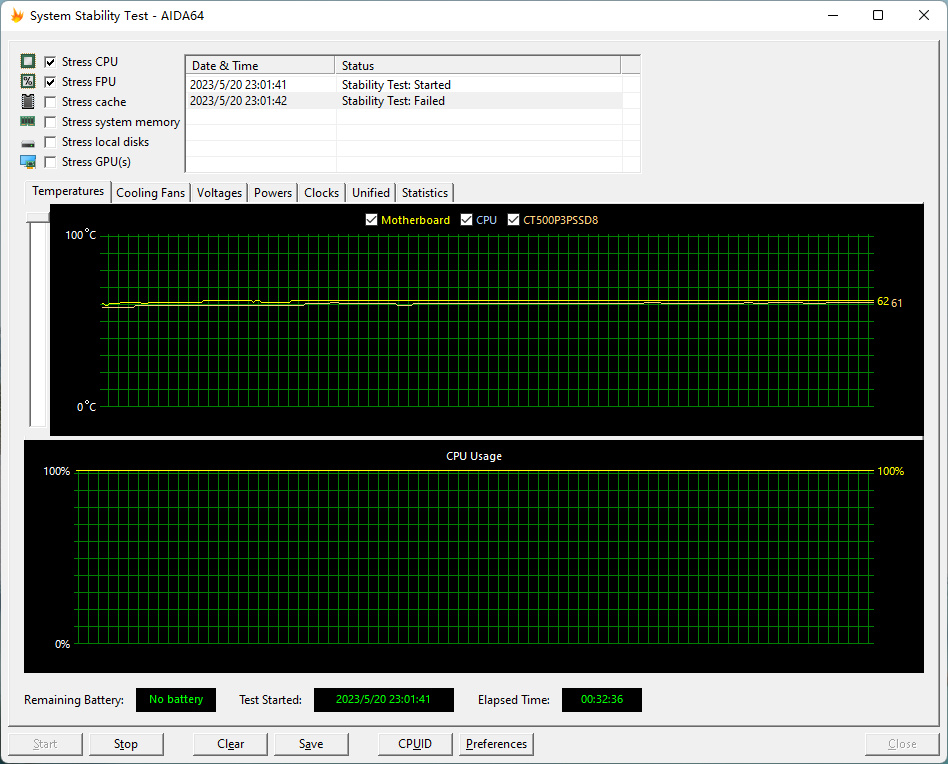948x764 pixels.
Task: Click the cache chip icon
Action: (x=28, y=101)
